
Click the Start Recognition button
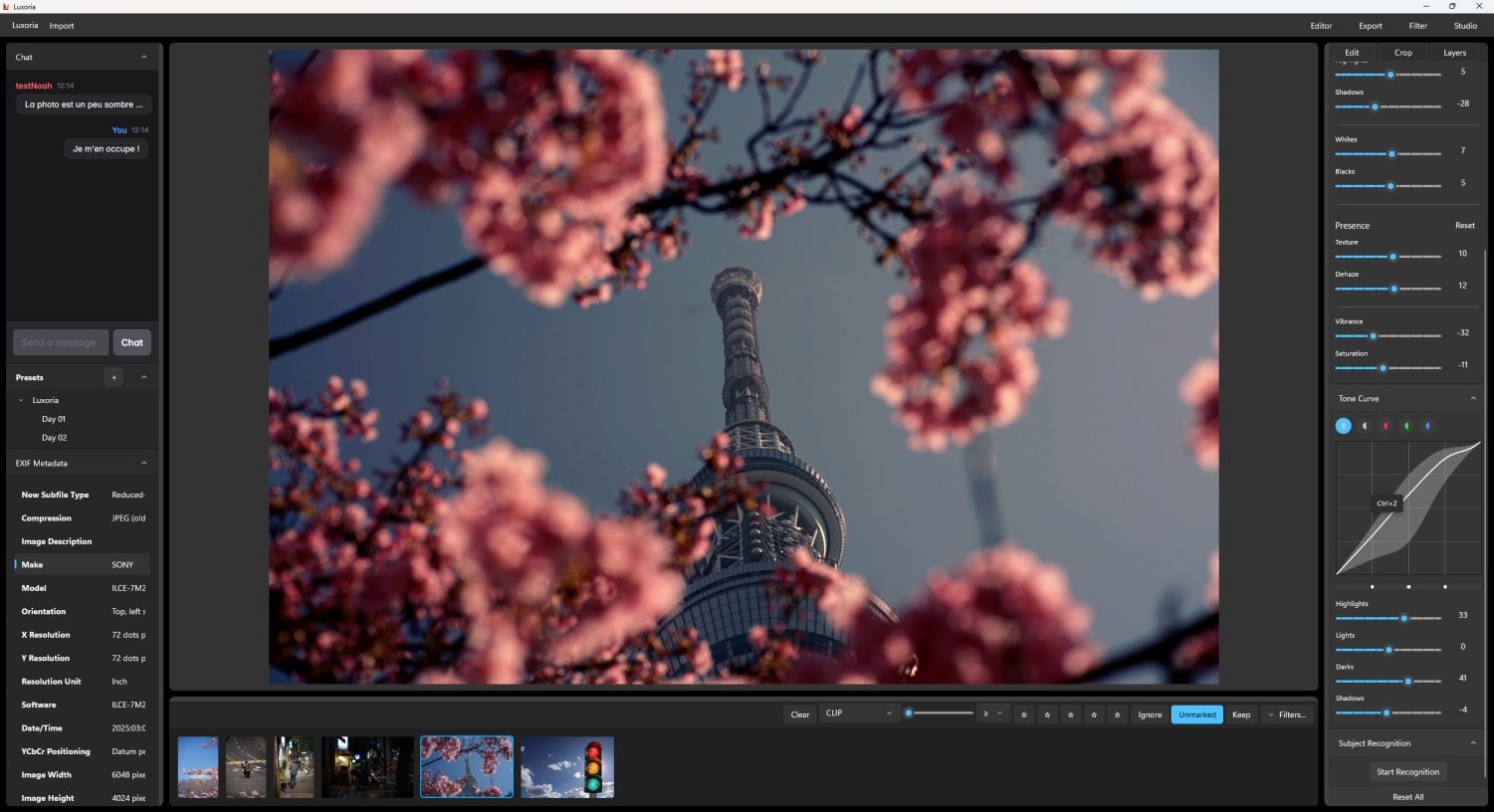click(x=1407, y=772)
